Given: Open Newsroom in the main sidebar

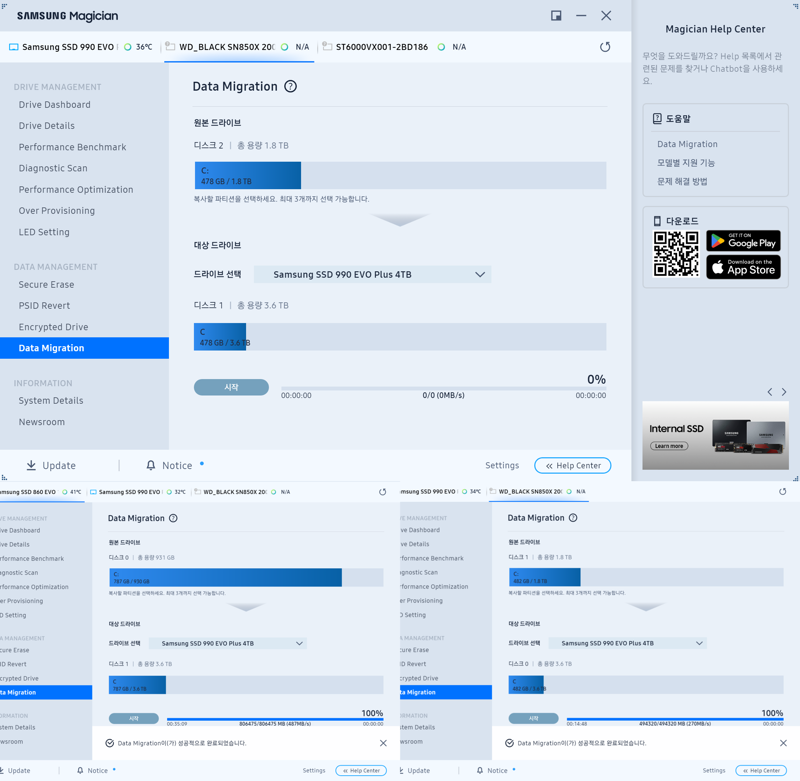Looking at the screenshot, I should (42, 422).
